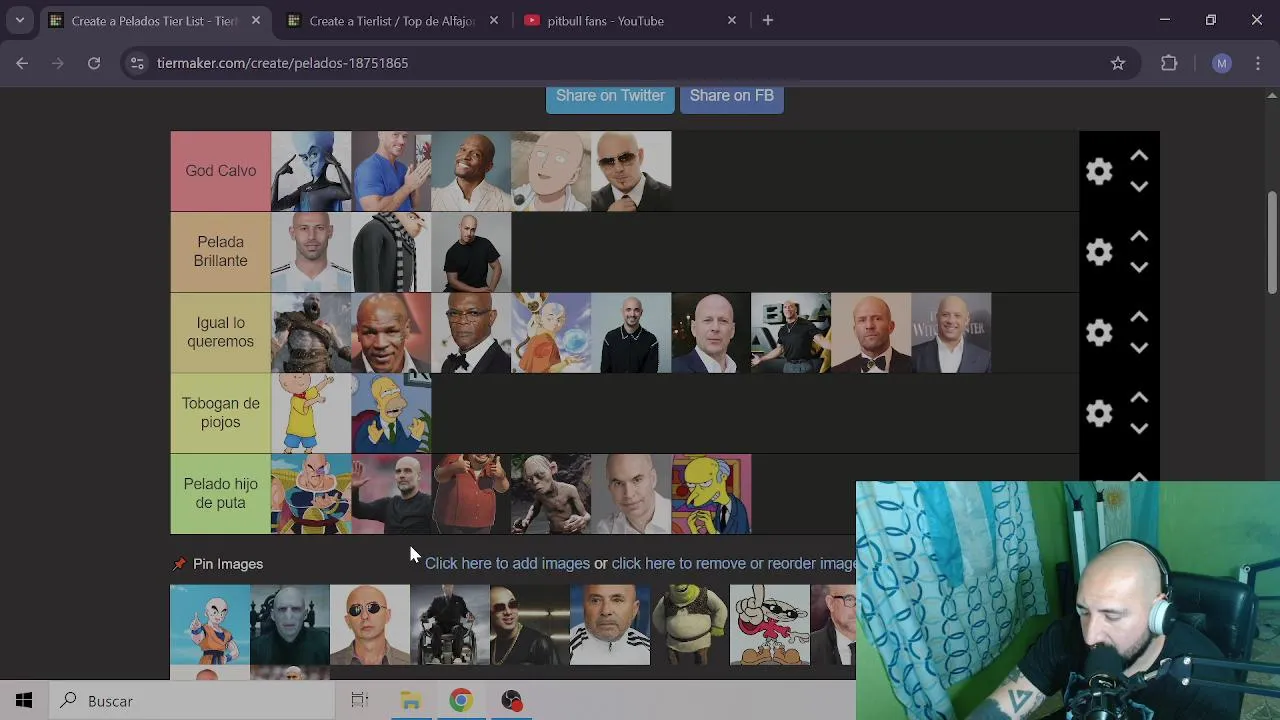1280x720 pixels.
Task: Open Chrome extensions menu
Action: coord(1169,63)
